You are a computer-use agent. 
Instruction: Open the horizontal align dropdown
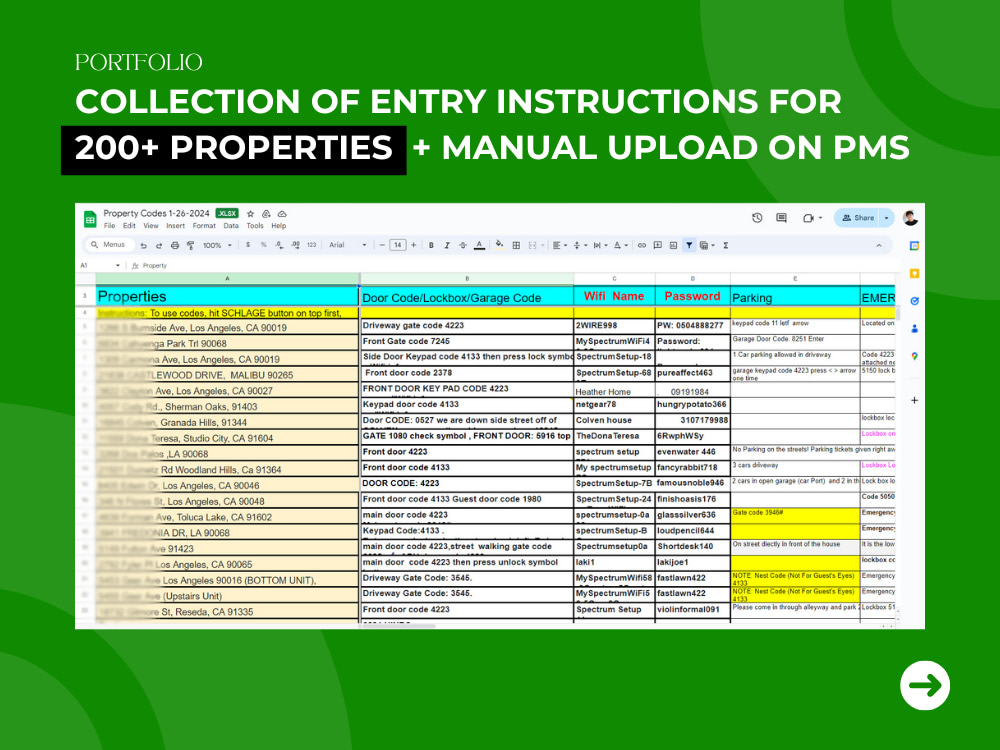(x=560, y=245)
